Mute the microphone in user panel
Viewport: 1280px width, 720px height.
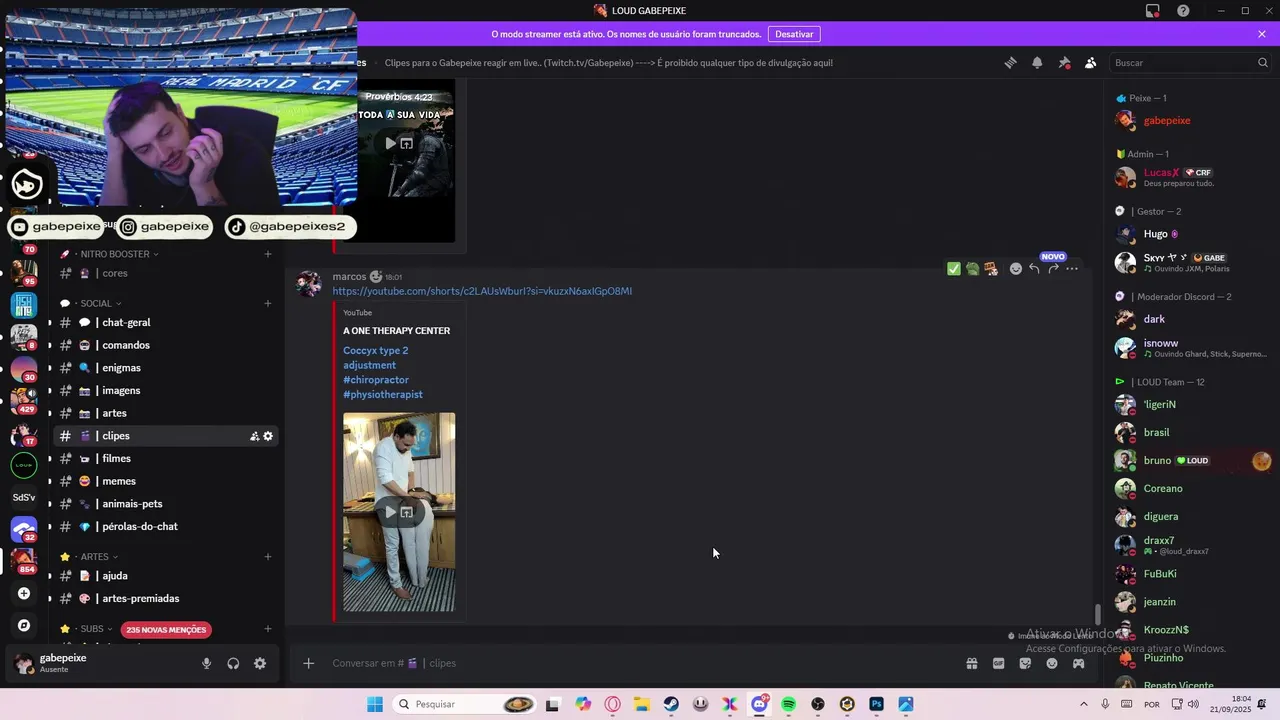click(x=206, y=663)
